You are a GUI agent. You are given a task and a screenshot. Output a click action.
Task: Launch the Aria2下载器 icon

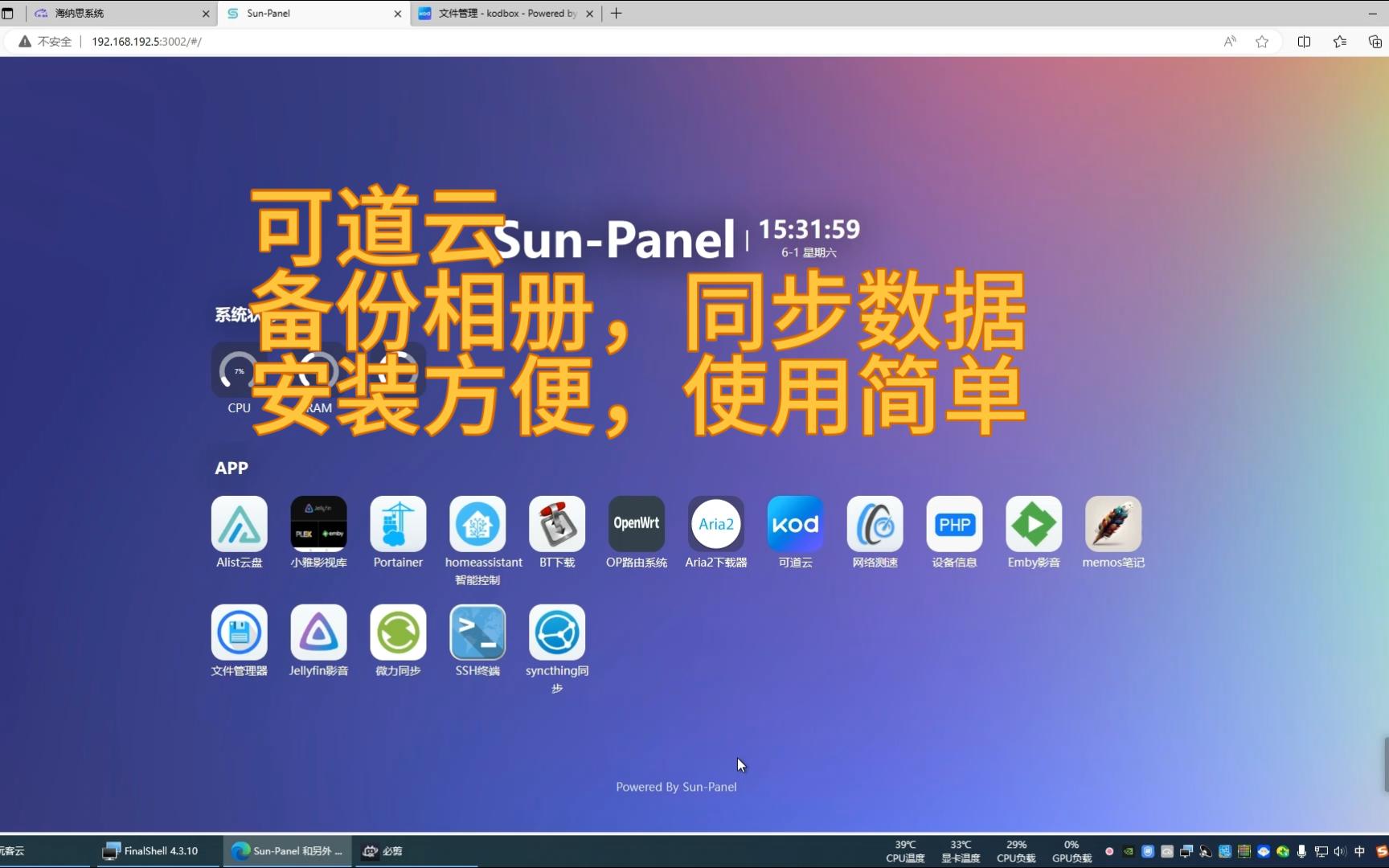716,524
